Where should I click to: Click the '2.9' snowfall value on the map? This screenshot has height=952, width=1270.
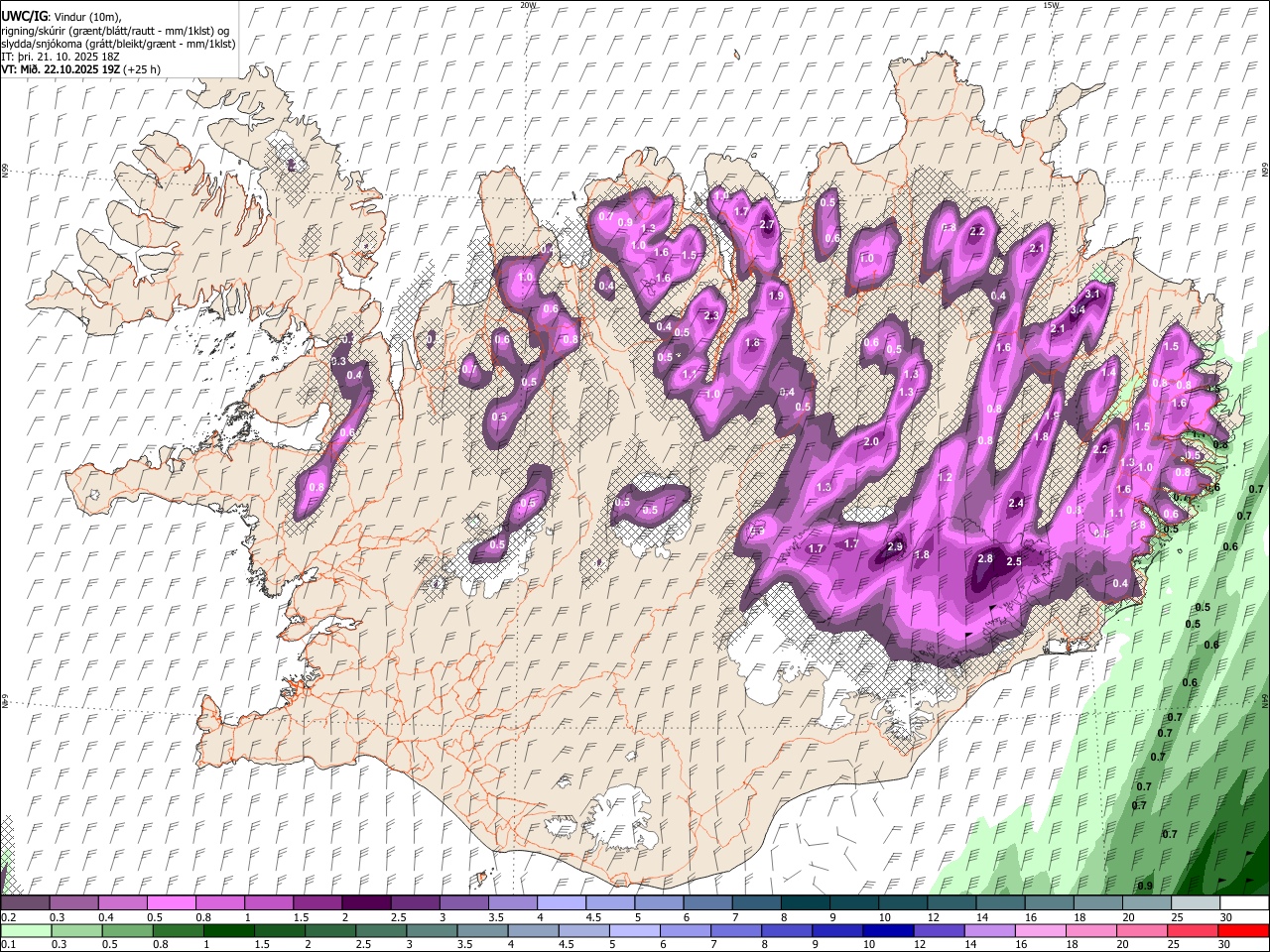pyautogui.click(x=895, y=547)
